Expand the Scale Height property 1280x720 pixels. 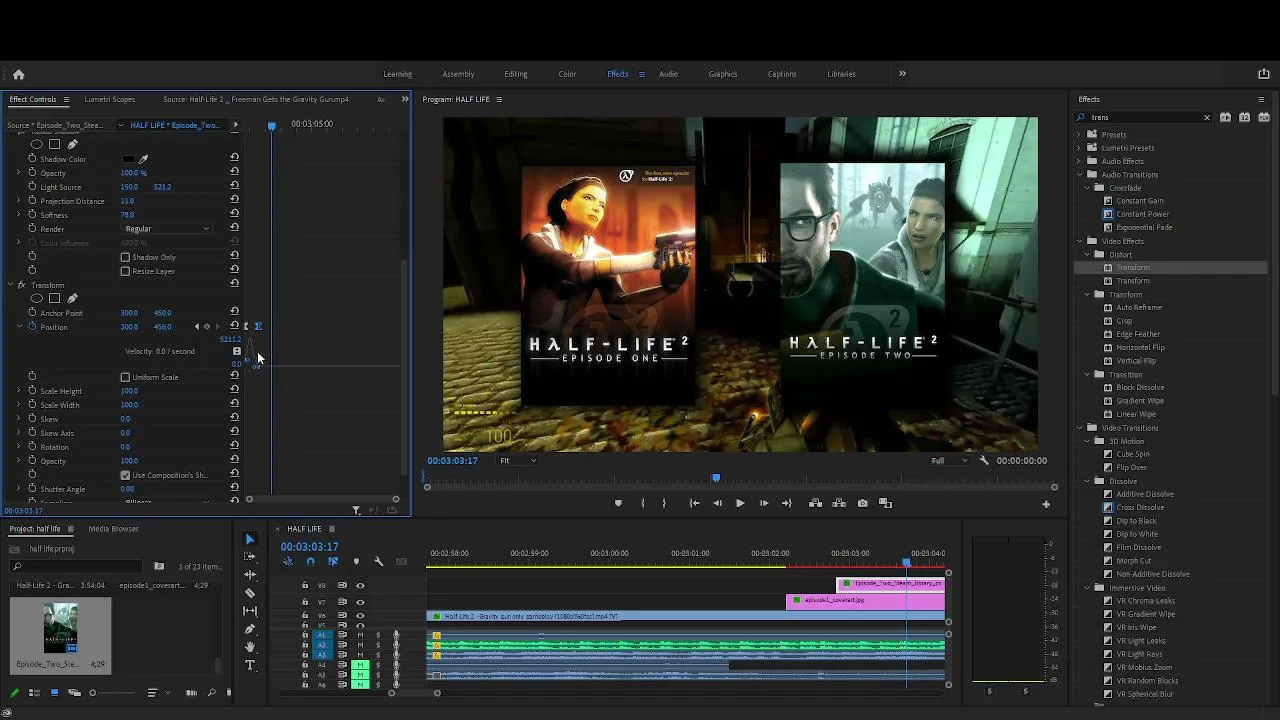pos(18,391)
